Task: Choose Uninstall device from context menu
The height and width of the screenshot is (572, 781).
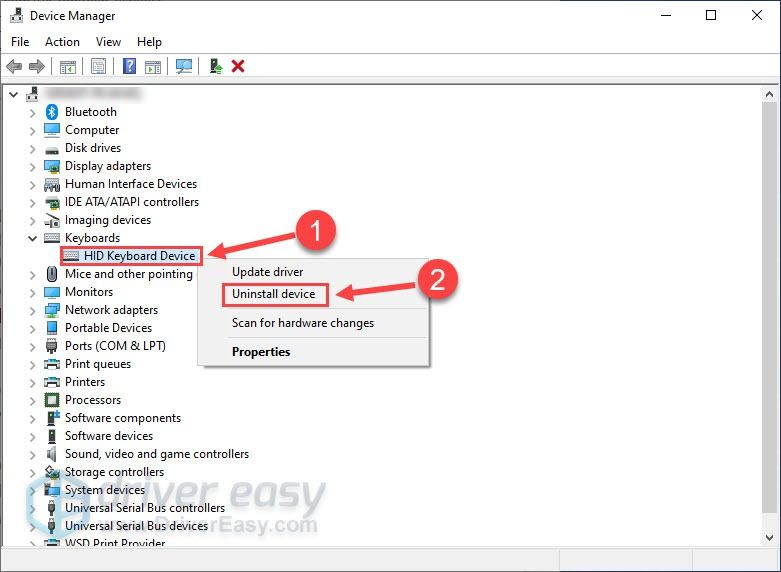Action: pyautogui.click(x=273, y=294)
